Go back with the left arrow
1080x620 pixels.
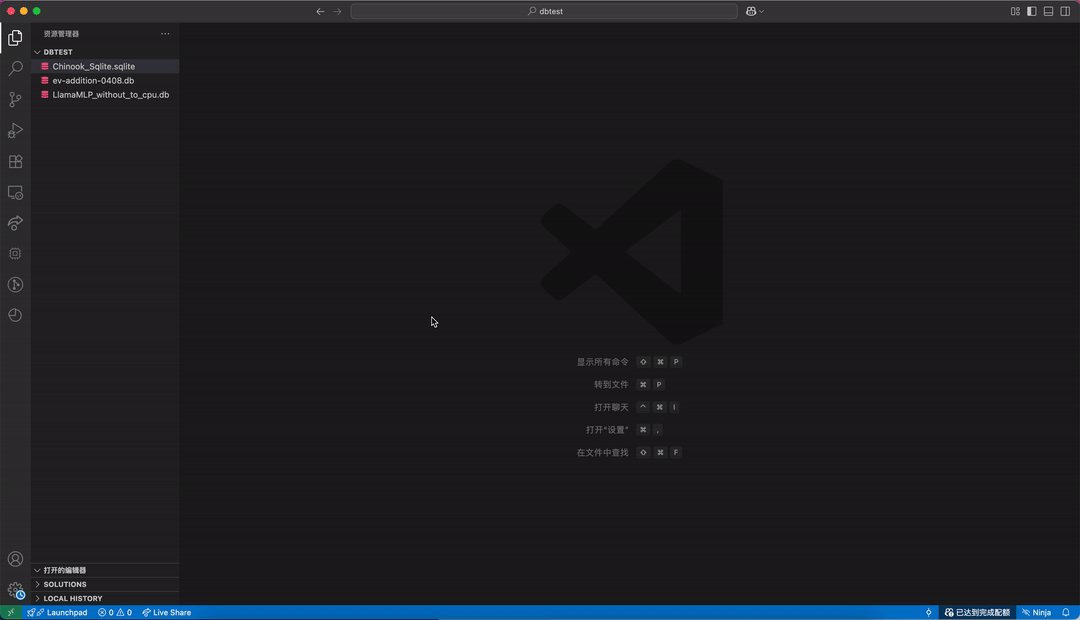point(320,11)
